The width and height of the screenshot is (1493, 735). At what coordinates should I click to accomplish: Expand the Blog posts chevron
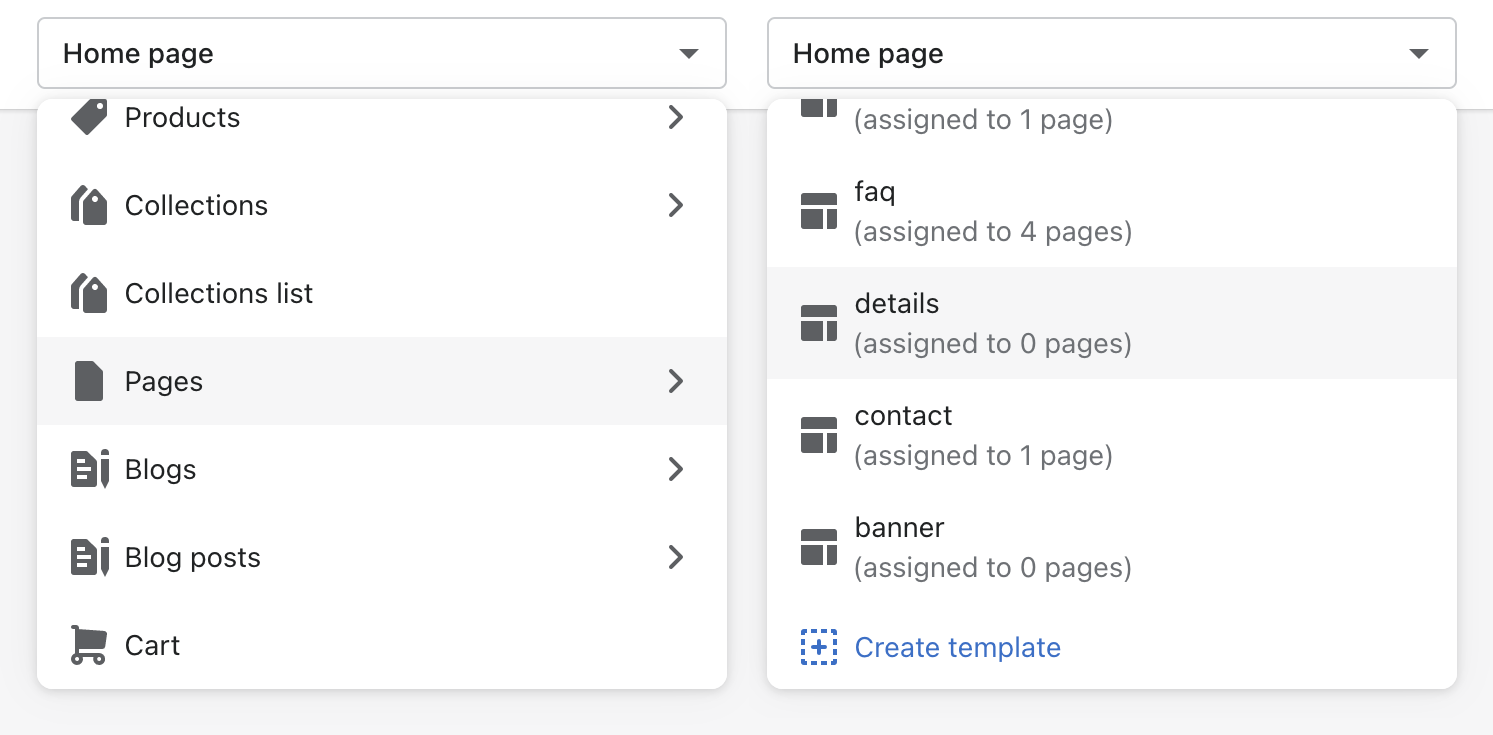tap(676, 558)
